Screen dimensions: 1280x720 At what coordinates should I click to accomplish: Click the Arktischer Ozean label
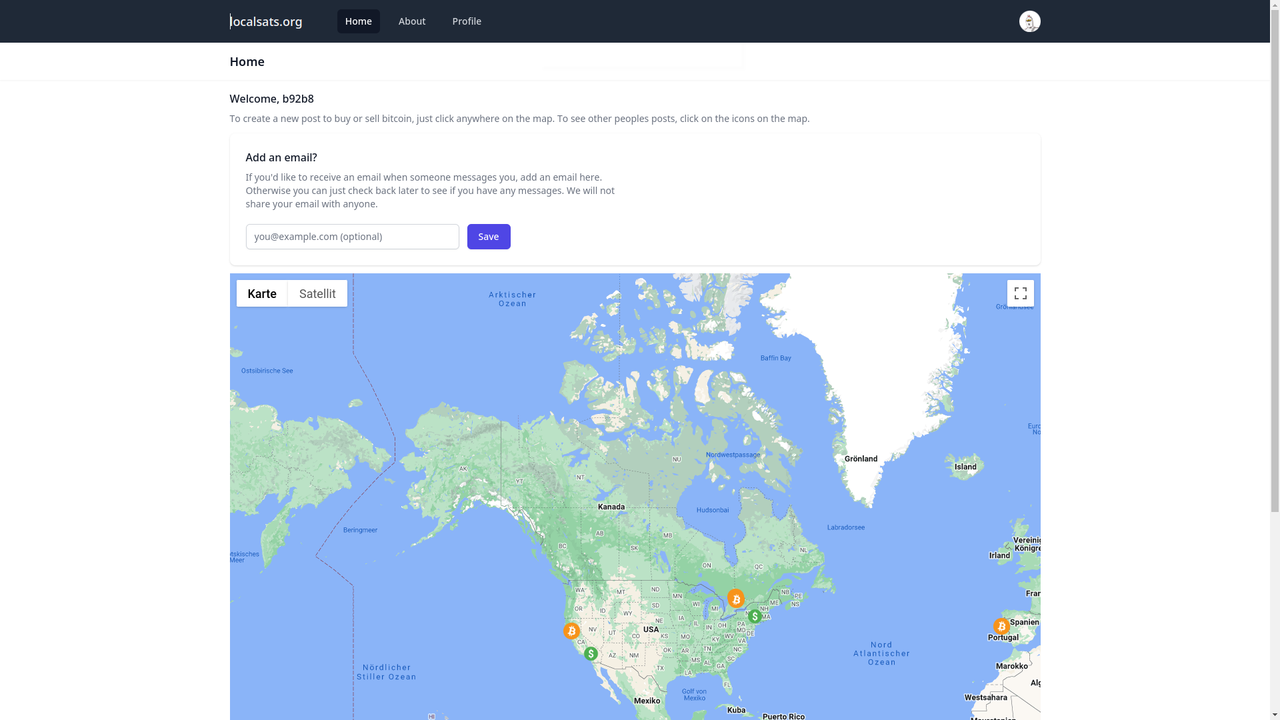(x=512, y=299)
